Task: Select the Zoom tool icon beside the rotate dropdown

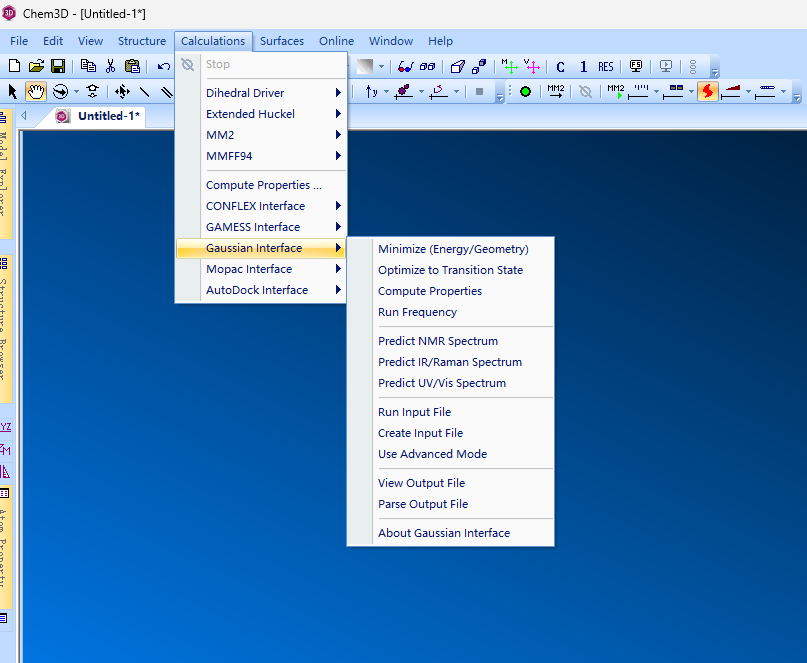Action: [x=93, y=92]
